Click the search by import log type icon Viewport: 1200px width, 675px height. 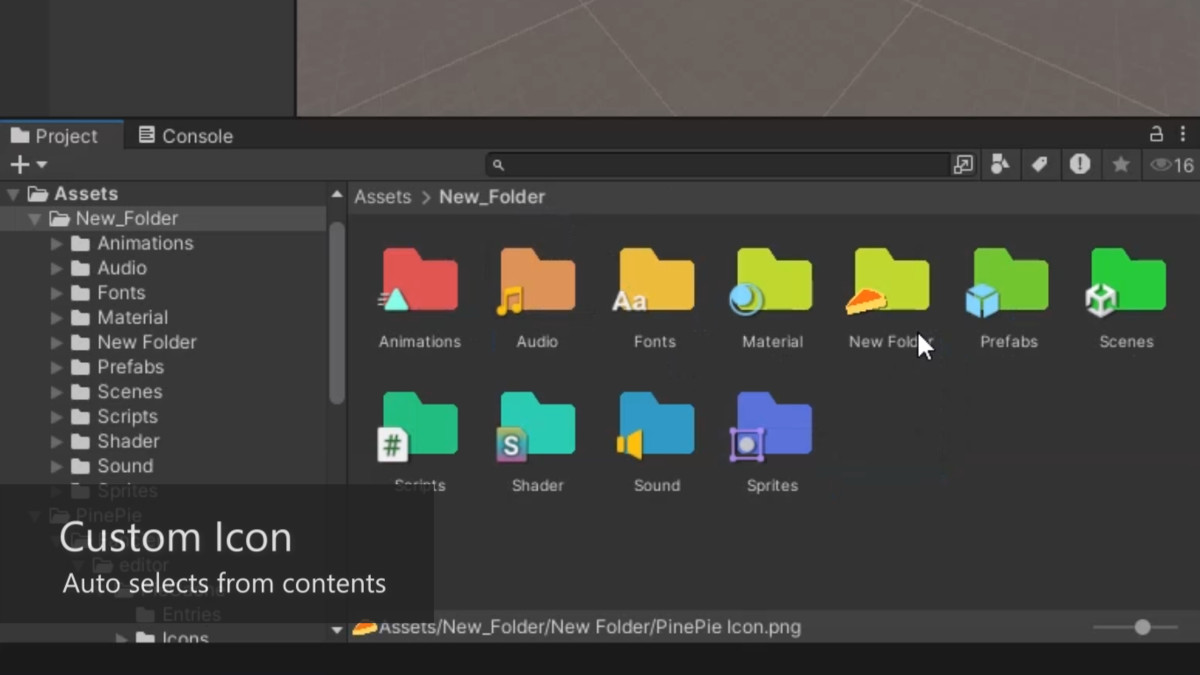click(x=1080, y=165)
